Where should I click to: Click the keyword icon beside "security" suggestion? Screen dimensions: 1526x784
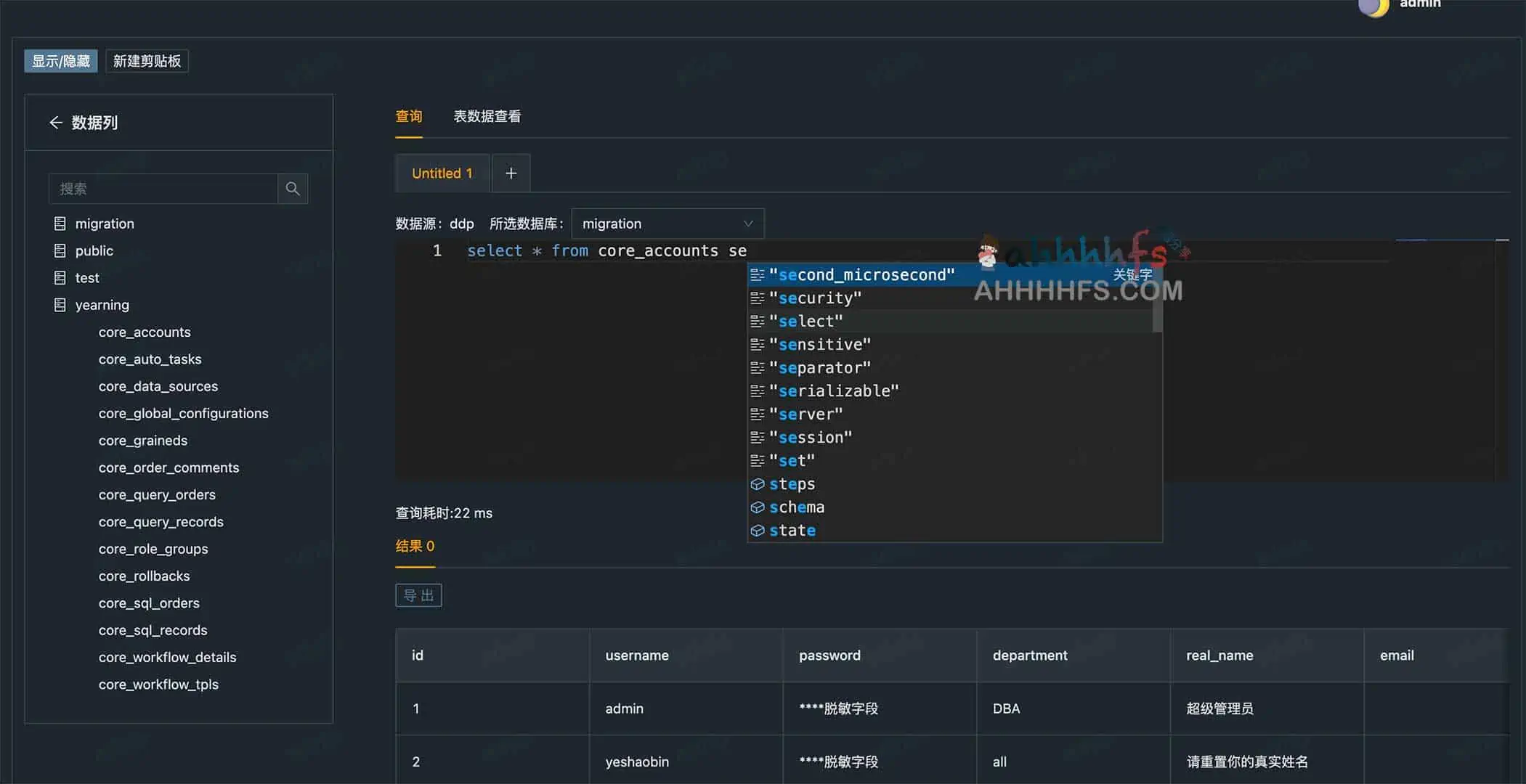tap(758, 298)
